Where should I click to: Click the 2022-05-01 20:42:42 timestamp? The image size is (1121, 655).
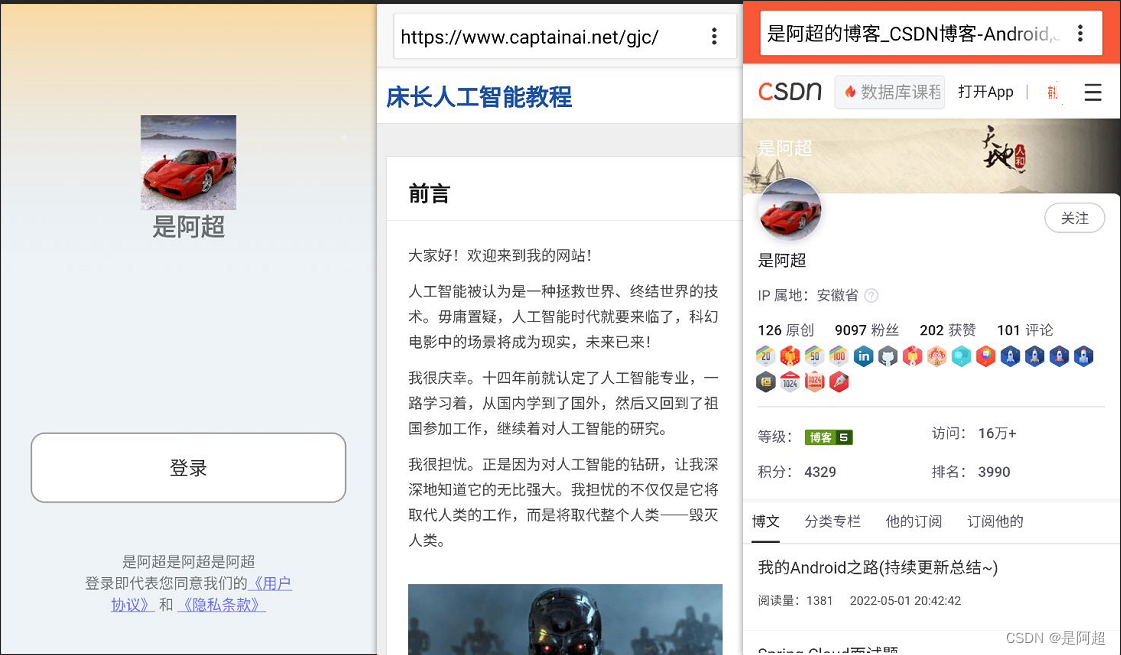(x=905, y=601)
